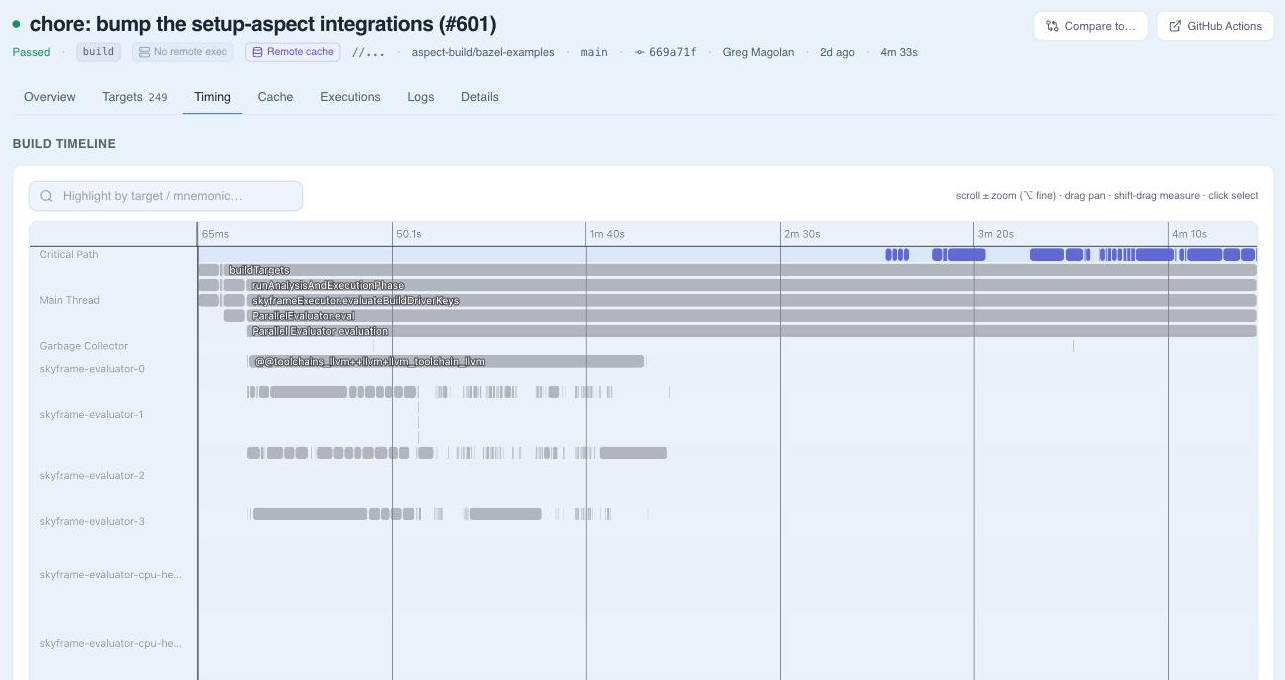Switch to the Targets 249 tab

coord(135,97)
